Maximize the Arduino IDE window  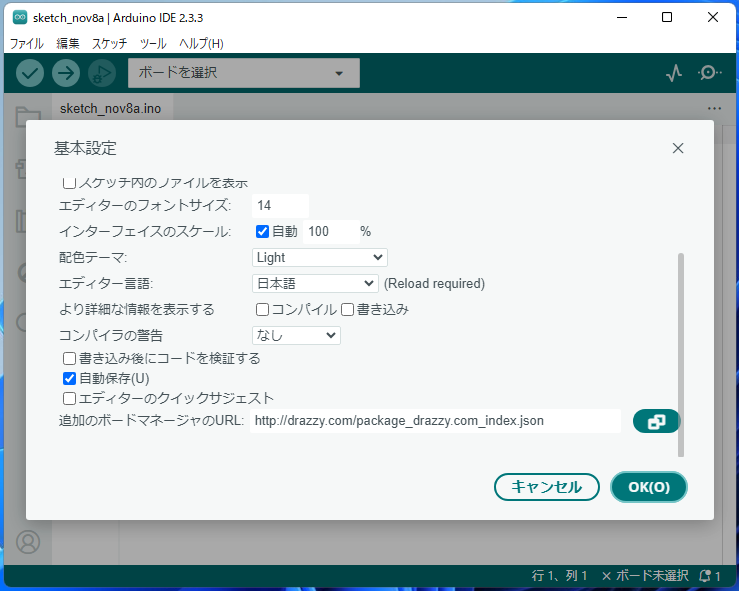coord(667,17)
